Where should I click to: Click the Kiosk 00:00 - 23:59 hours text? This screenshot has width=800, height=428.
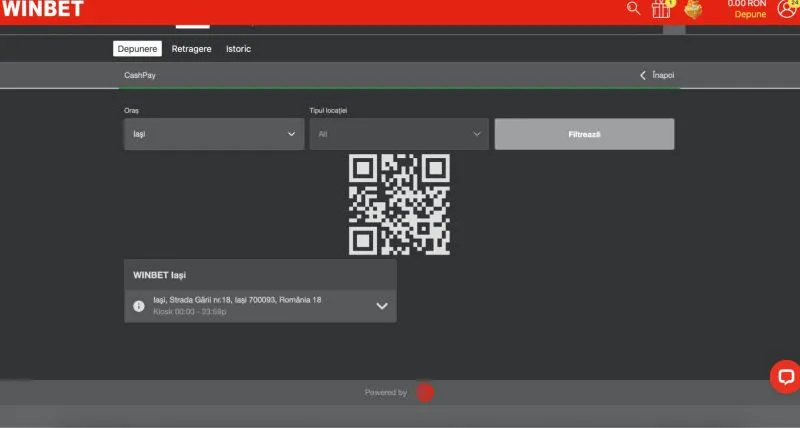pos(190,311)
